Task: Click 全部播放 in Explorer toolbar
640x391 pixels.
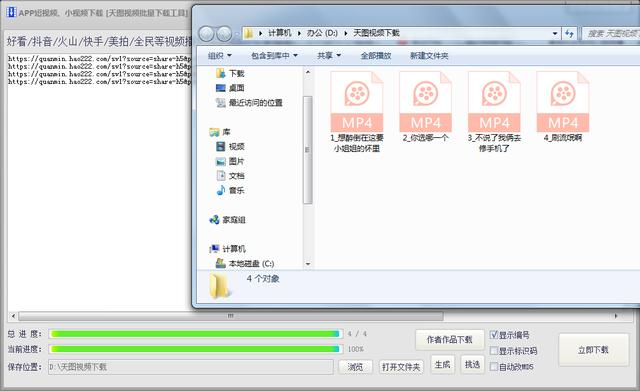Action: (376, 56)
